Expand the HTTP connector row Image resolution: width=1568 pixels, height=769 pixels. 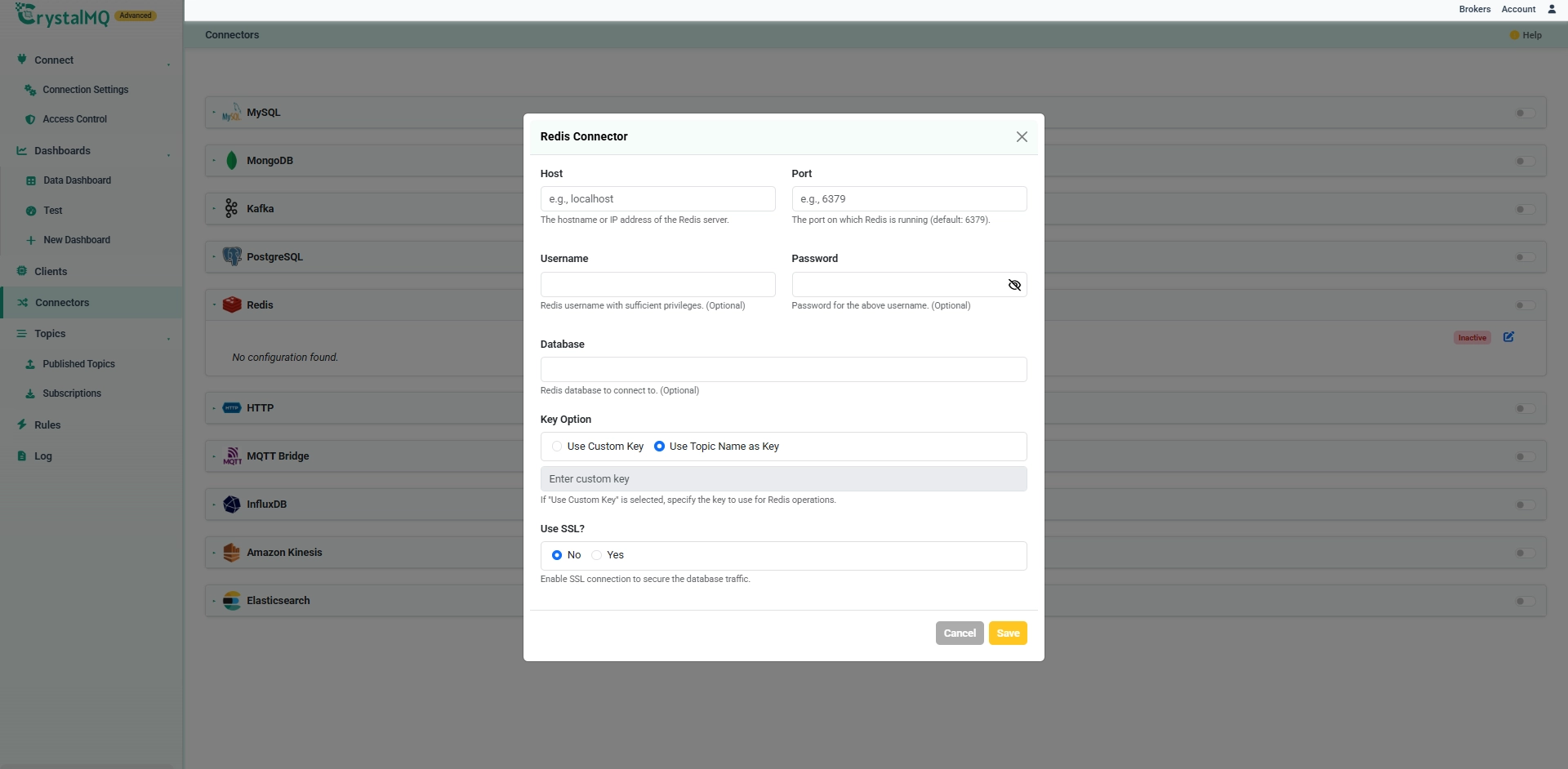pyautogui.click(x=214, y=408)
